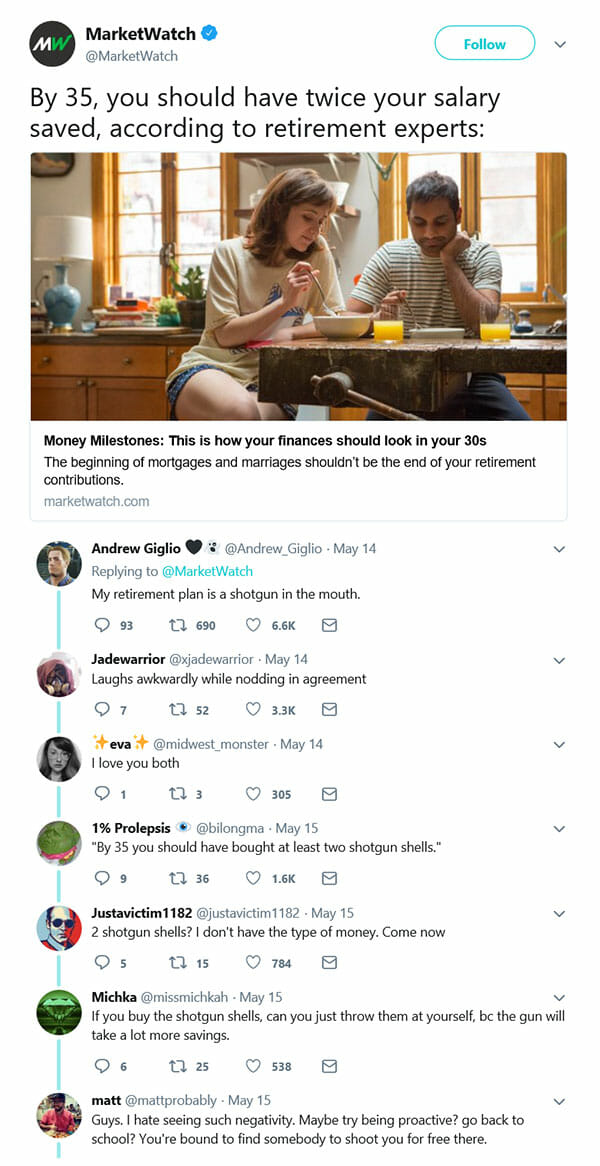Like Jadewarrior's tweet with 3.3K likes
The image size is (600, 1166).
pos(253,709)
